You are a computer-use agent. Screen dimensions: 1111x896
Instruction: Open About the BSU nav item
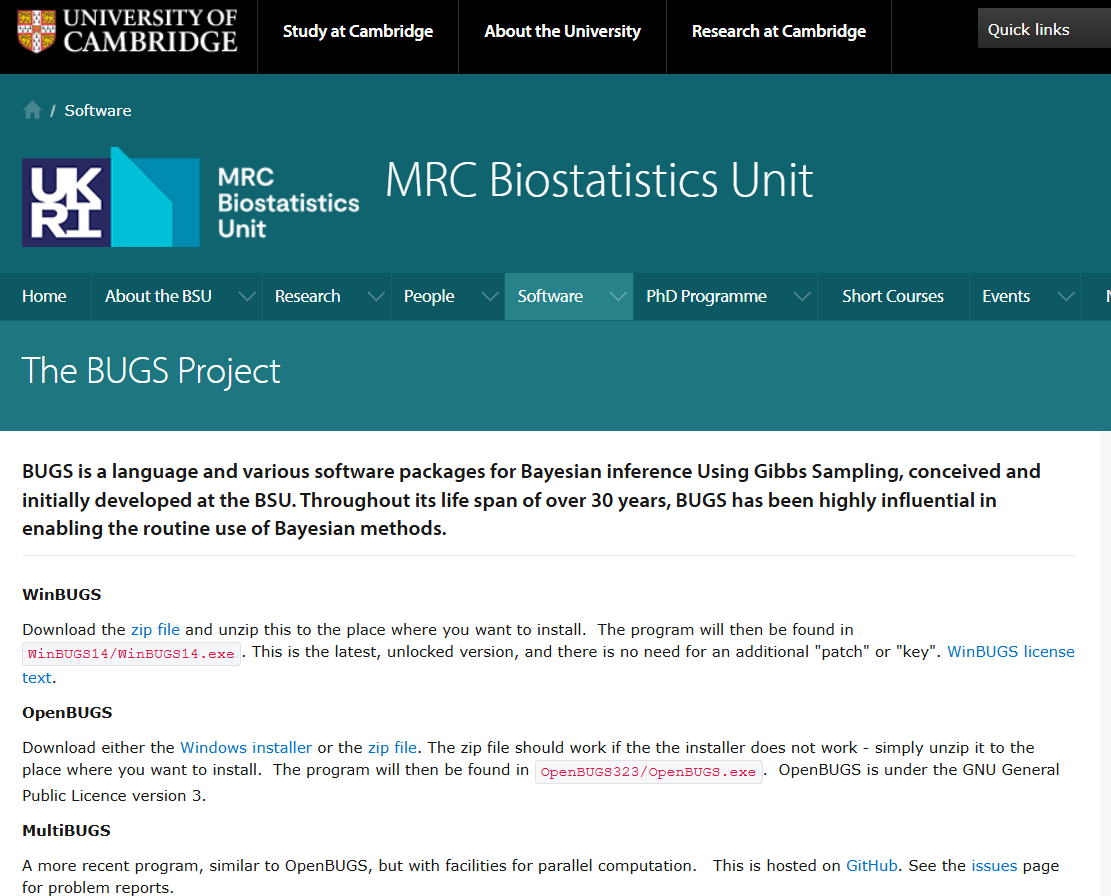click(x=158, y=296)
